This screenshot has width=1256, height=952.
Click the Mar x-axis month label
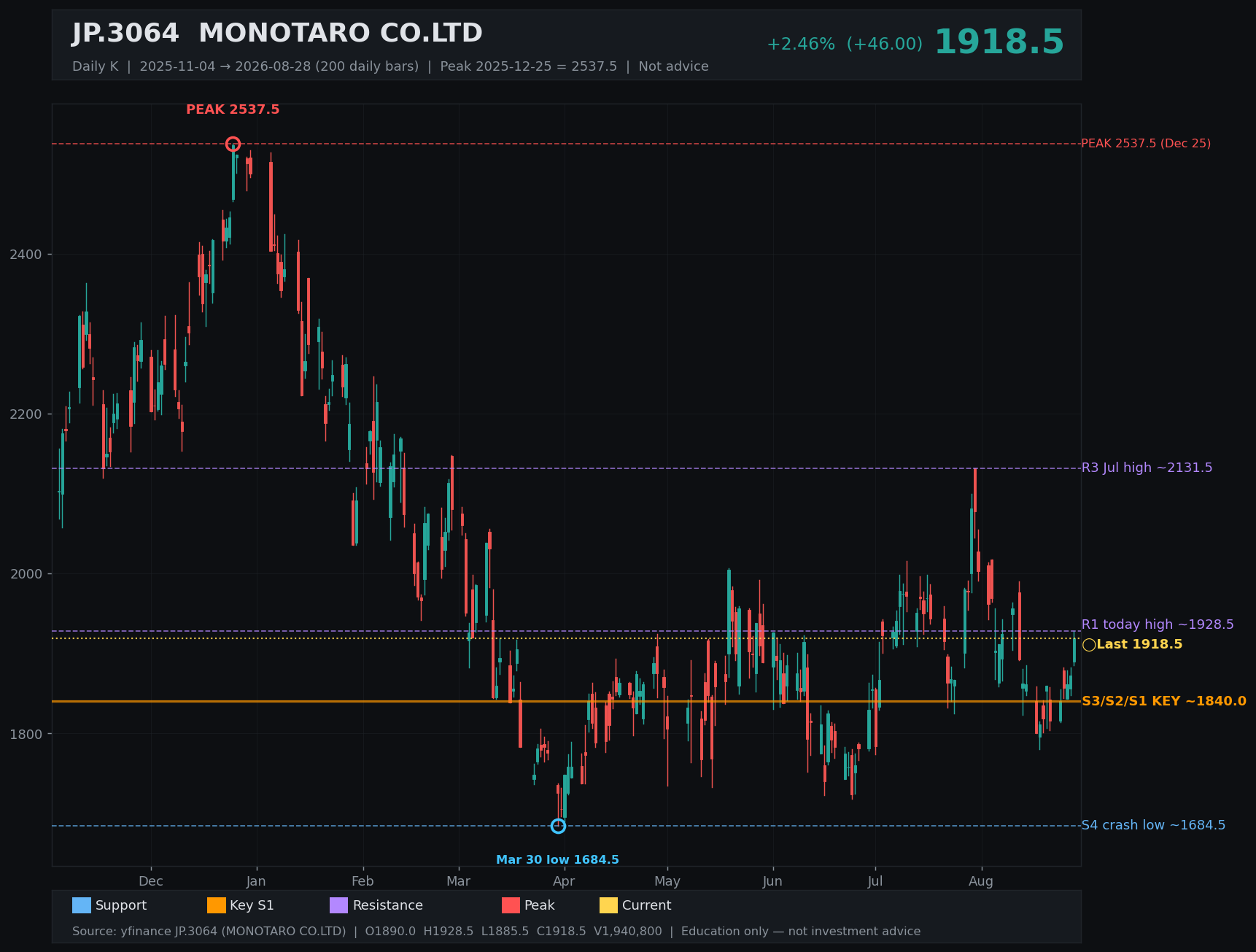(x=458, y=881)
